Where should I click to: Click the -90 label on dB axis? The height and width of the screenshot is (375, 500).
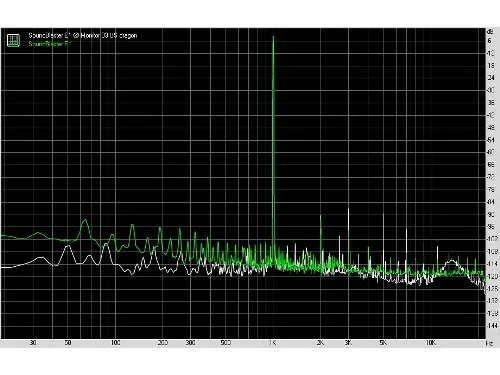point(491,215)
